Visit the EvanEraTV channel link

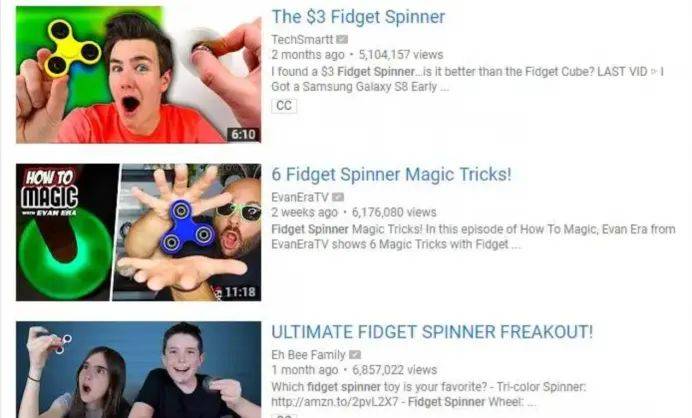300,197
